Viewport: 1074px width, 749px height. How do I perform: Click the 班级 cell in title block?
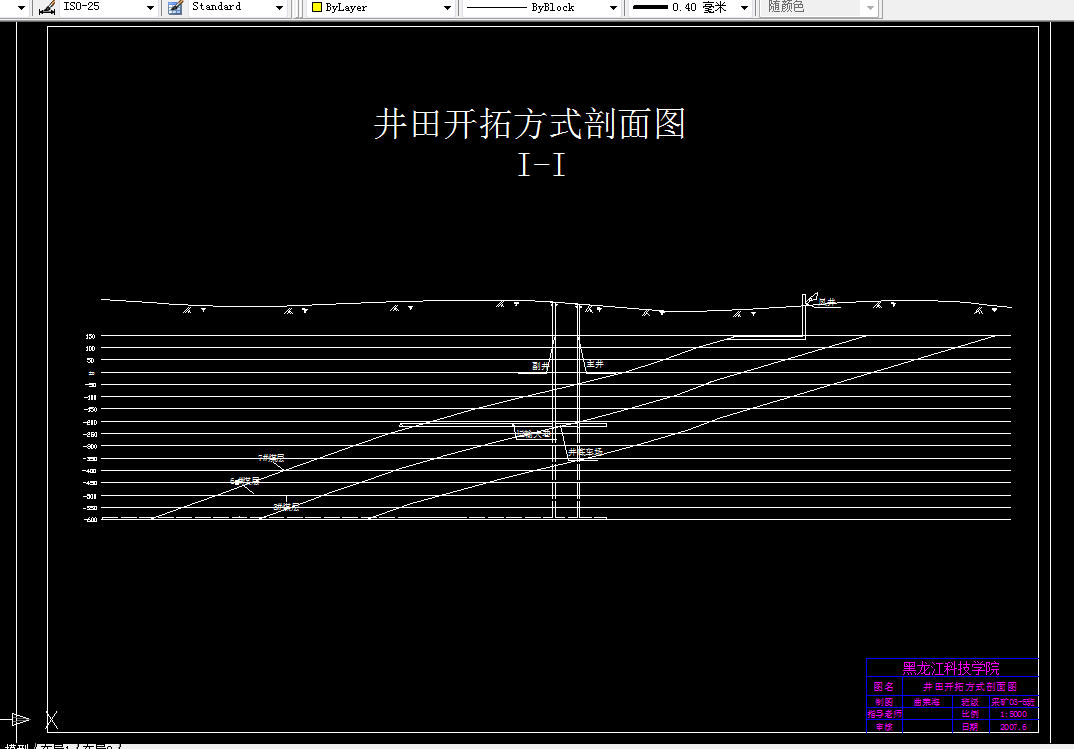[x=970, y=702]
